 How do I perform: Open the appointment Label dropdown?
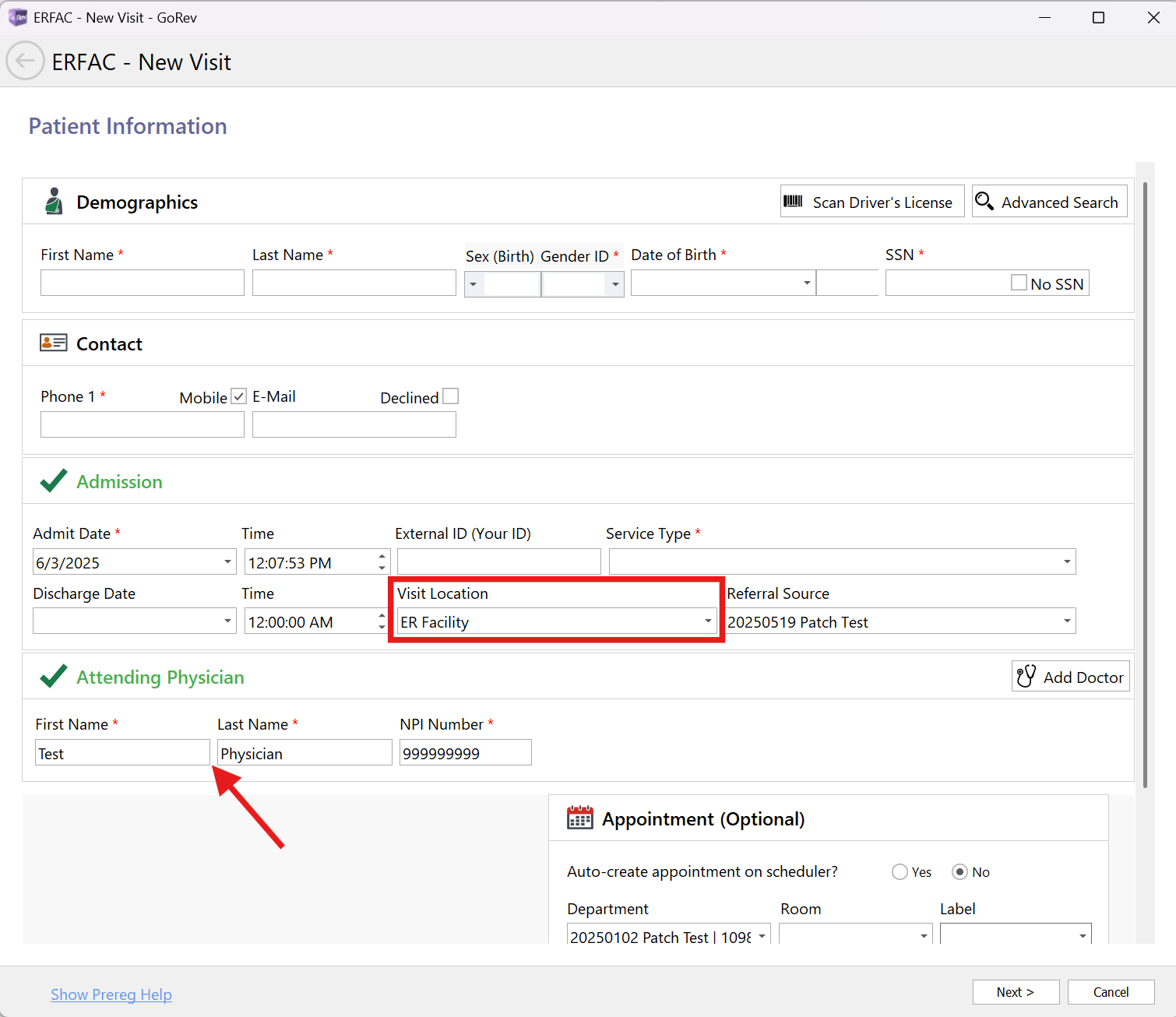[1083, 935]
